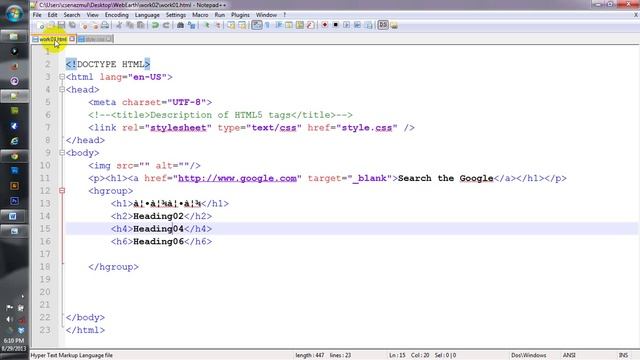Screen dimensions: 640x360
Task: Click the http://www.google.com URL in code
Action: coord(238,178)
